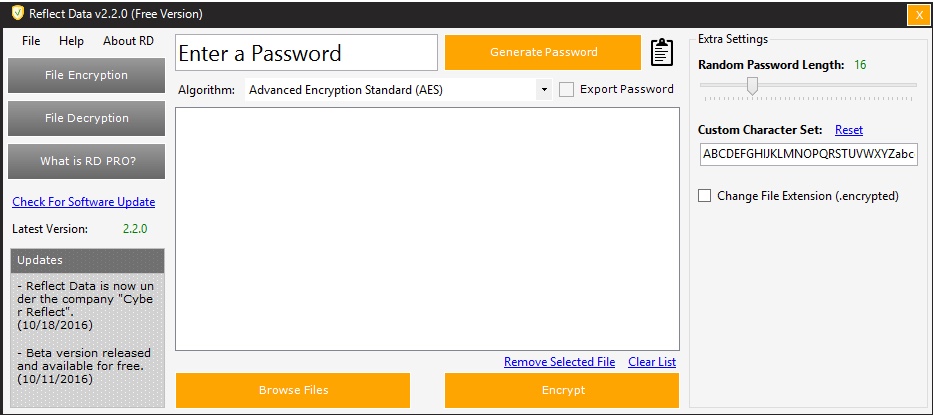Click the Encrypt button

pos(561,390)
